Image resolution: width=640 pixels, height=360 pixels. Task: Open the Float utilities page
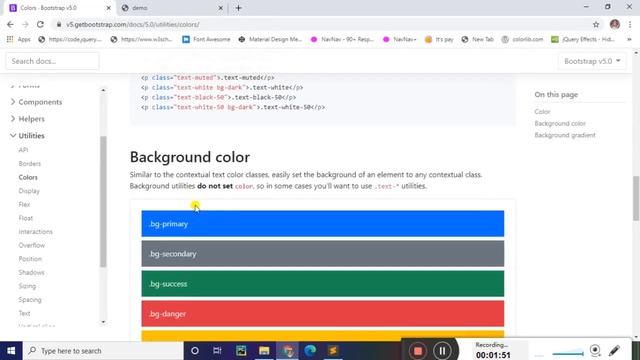click(x=26, y=218)
